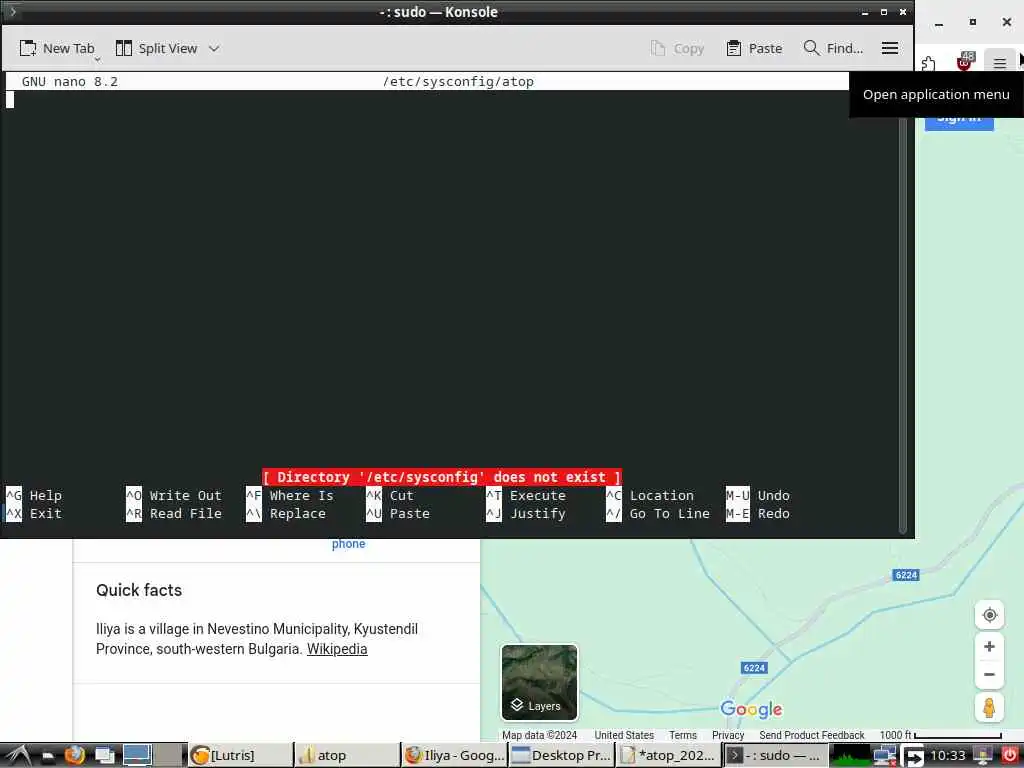The width and height of the screenshot is (1024, 768).
Task: Click the Split View toolbar button
Action: point(157,48)
